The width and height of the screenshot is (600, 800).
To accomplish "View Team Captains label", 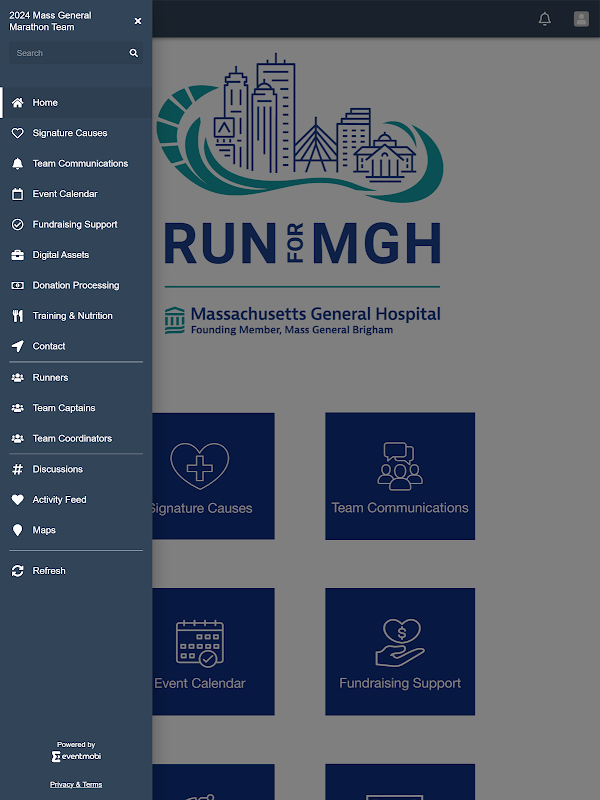I will click(64, 408).
